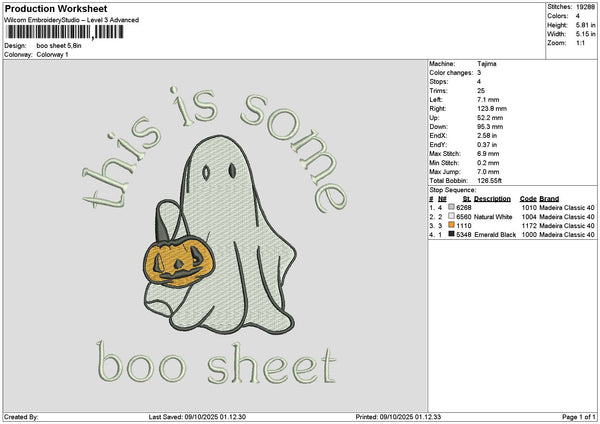Click the Stitches value 19288

pyautogui.click(x=585, y=7)
